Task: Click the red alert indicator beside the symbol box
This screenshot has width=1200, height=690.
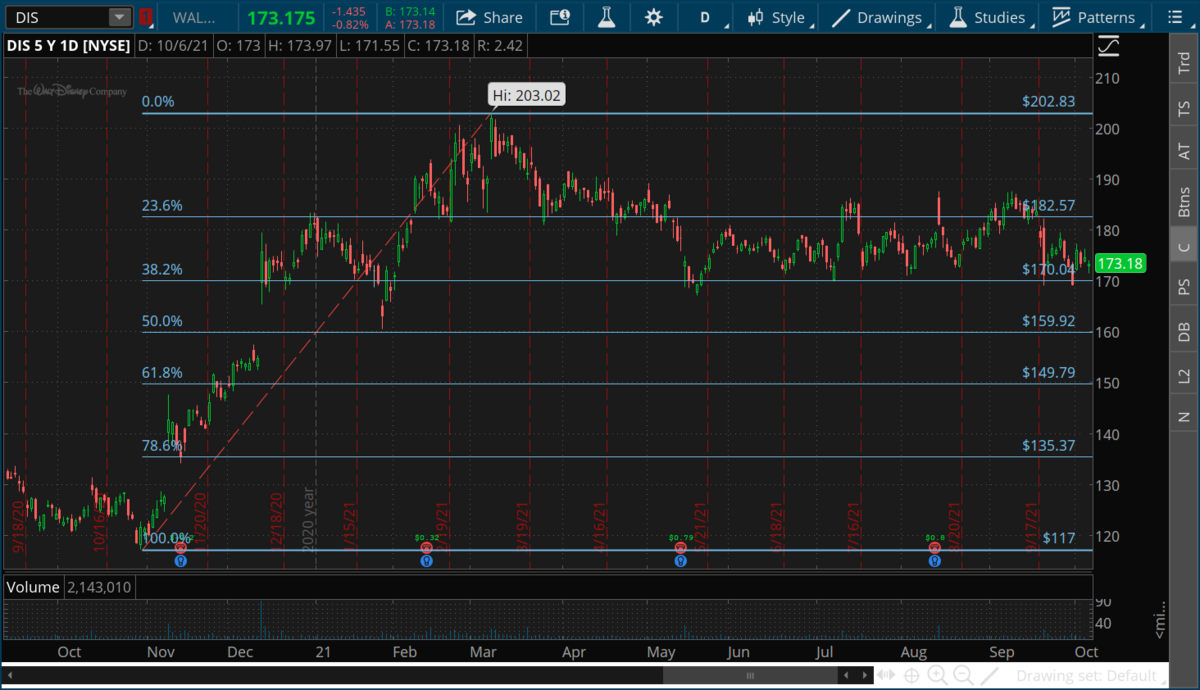Action: 147,17
